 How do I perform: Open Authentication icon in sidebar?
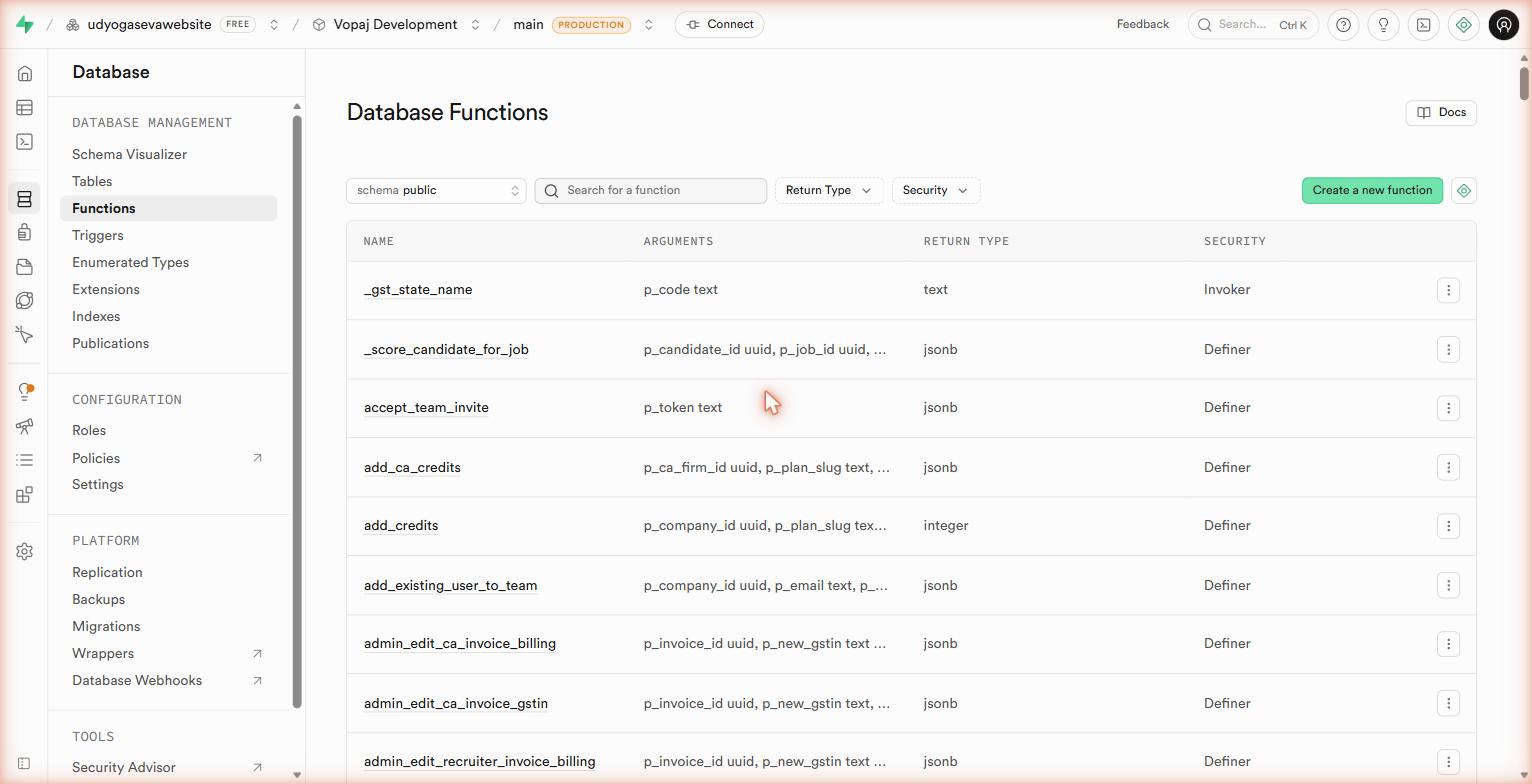click(x=25, y=233)
